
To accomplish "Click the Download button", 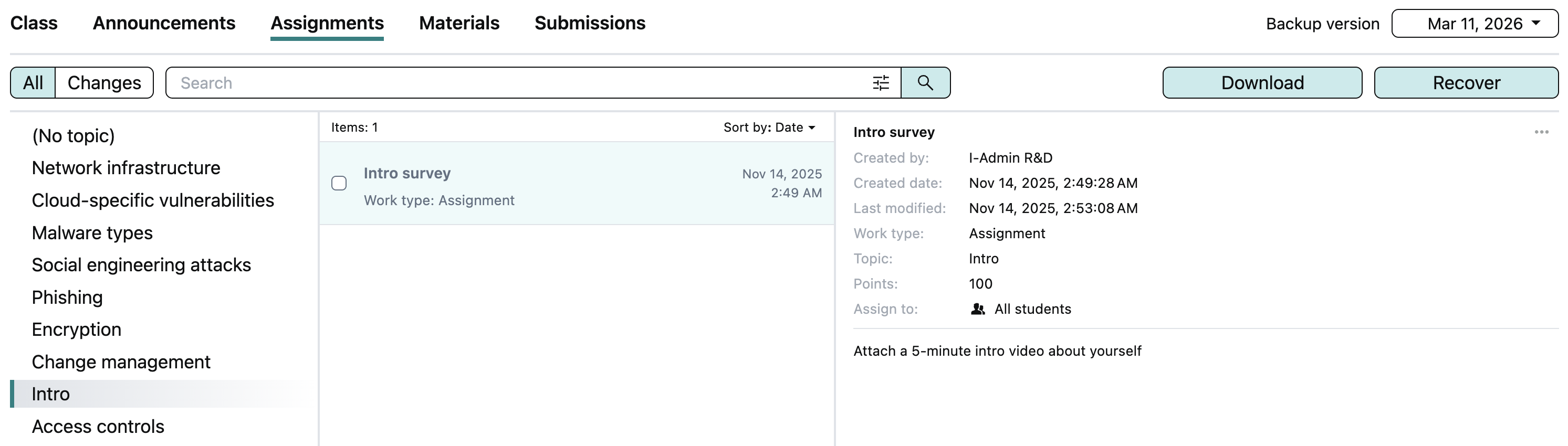I will [1262, 83].
